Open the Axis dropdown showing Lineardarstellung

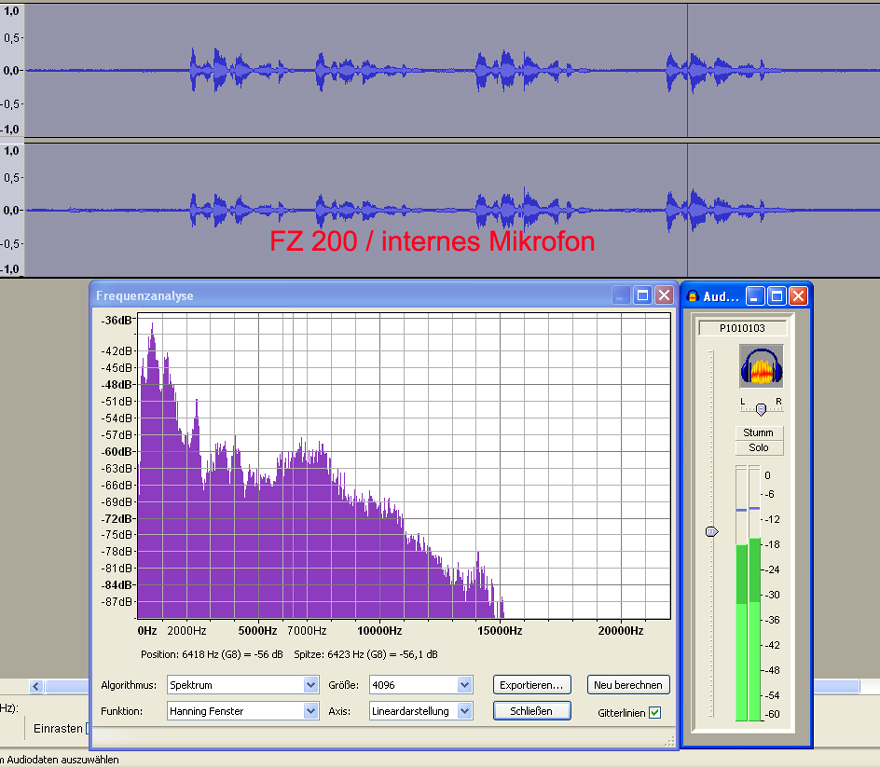[464, 711]
